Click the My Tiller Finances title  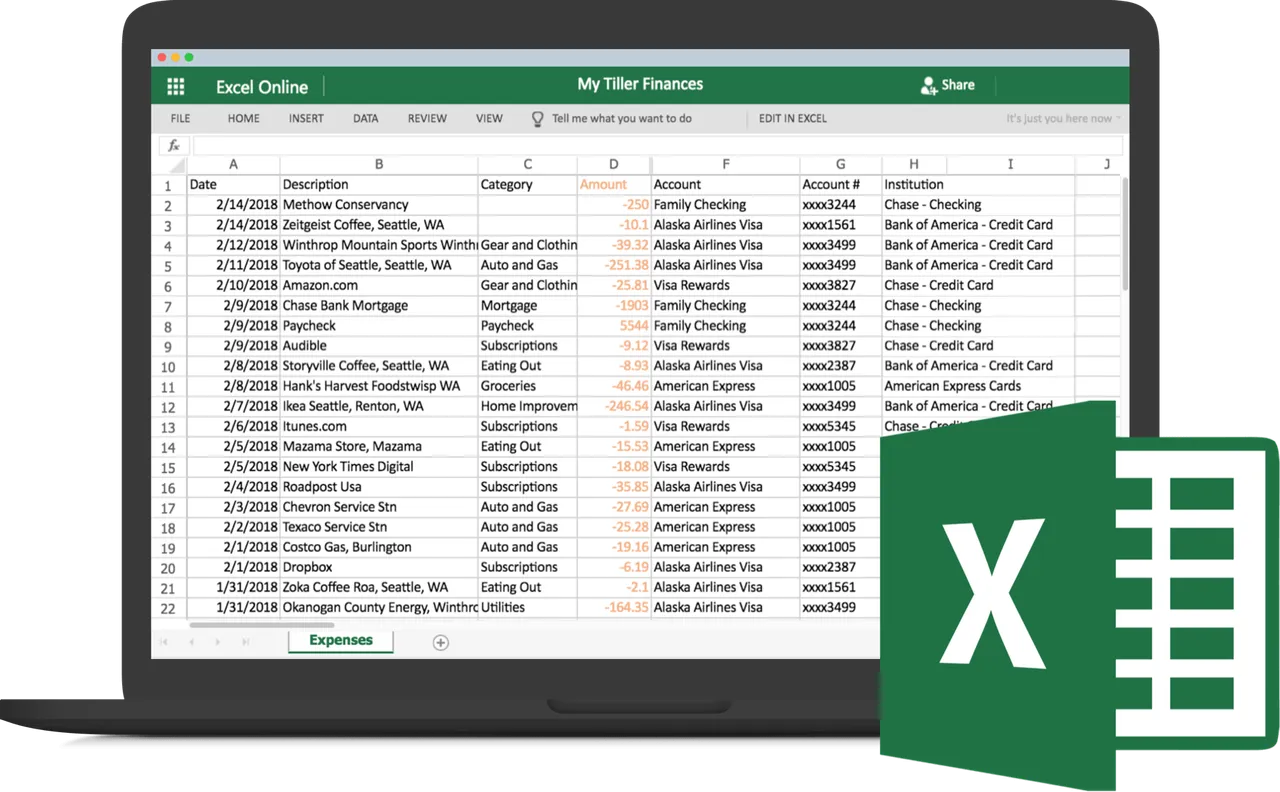[640, 84]
